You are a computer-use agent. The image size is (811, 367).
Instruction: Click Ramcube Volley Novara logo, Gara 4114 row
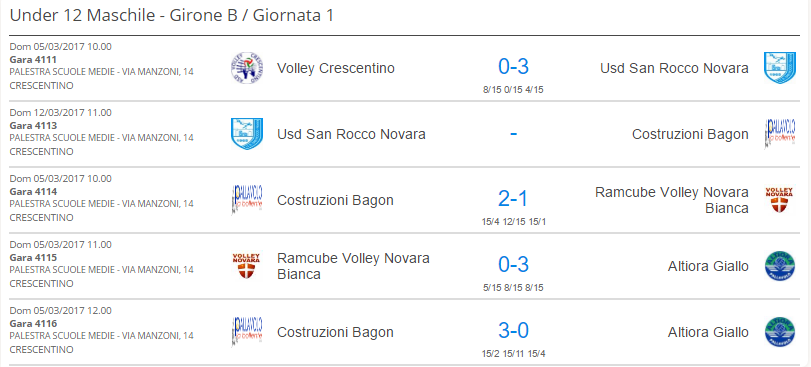(x=779, y=200)
